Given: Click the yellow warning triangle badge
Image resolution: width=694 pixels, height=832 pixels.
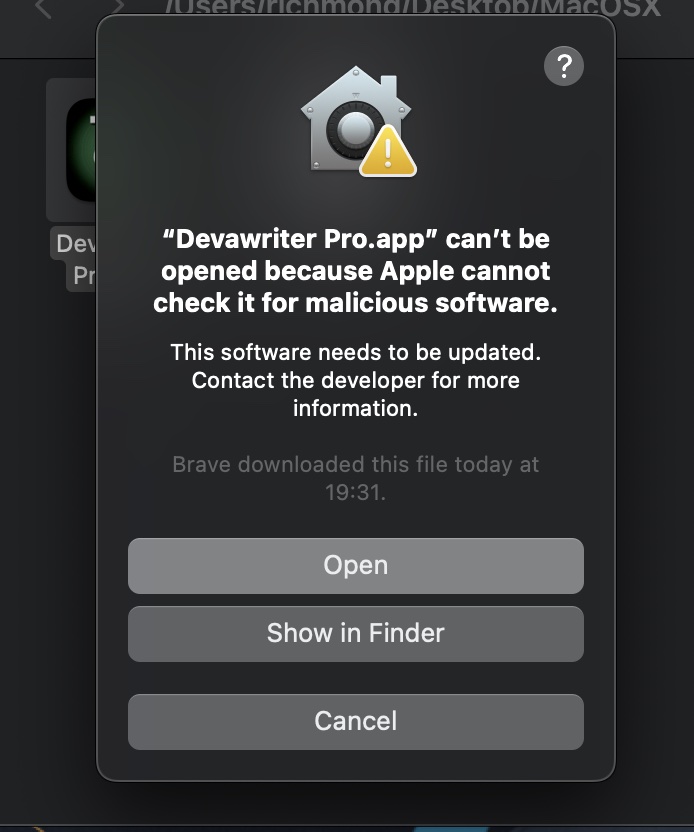Looking at the screenshot, I should click(x=388, y=152).
